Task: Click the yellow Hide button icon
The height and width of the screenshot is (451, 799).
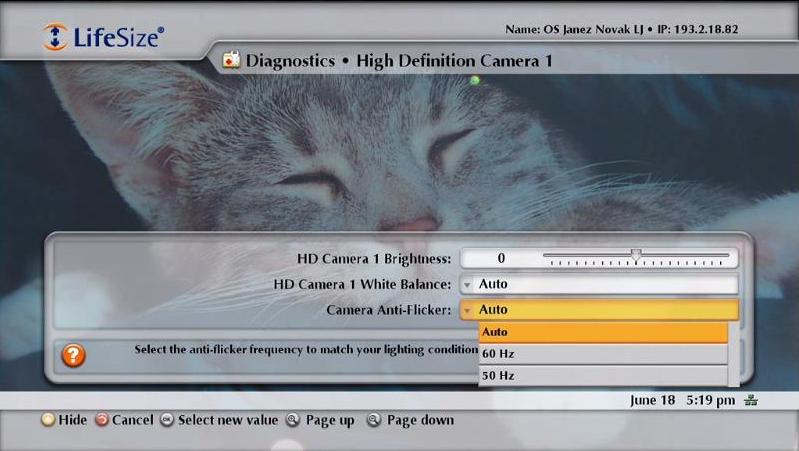Action: click(x=48, y=420)
